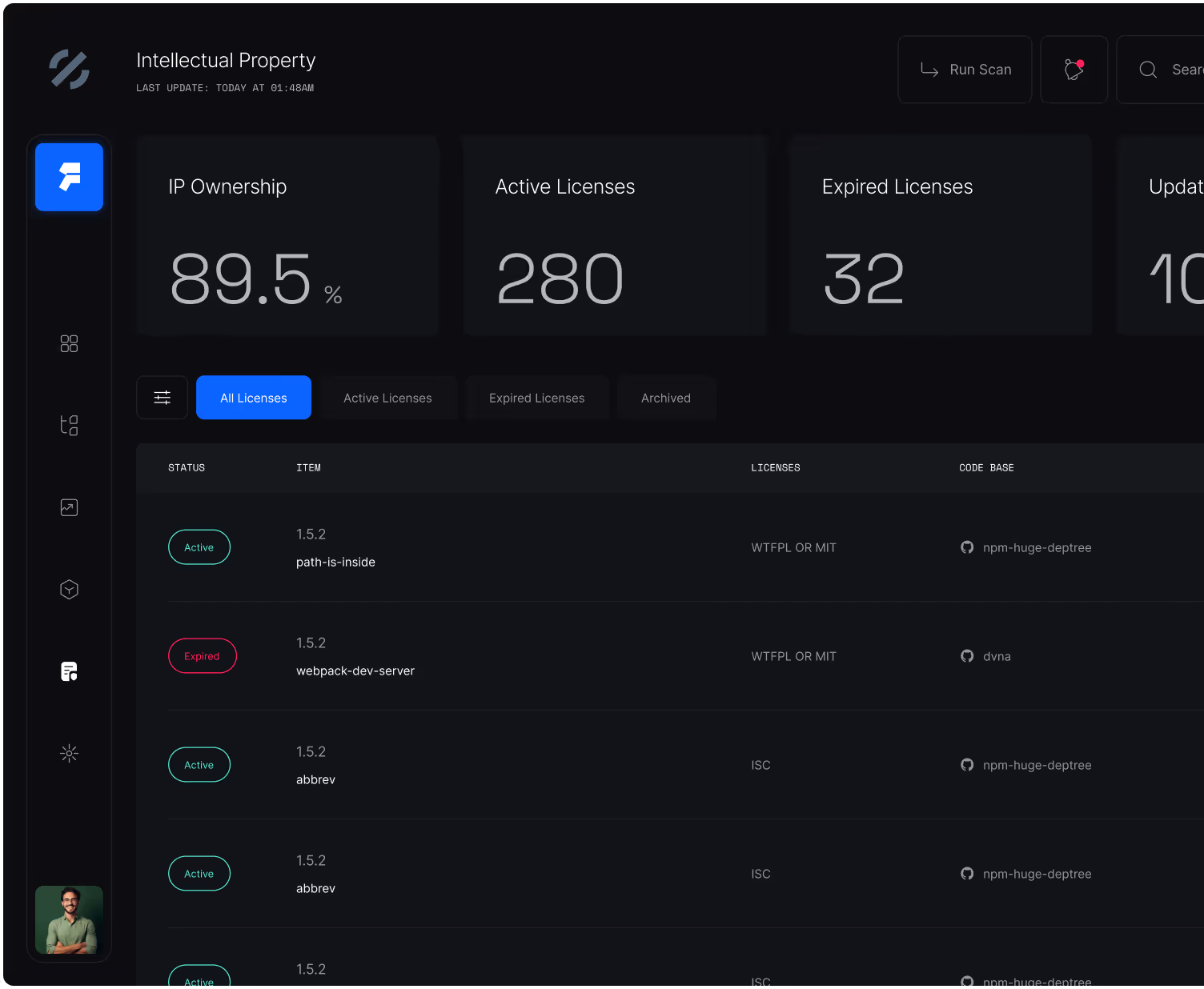Click the Last Update timestamp text
Viewport: 1204px width, 989px height.
(225, 88)
